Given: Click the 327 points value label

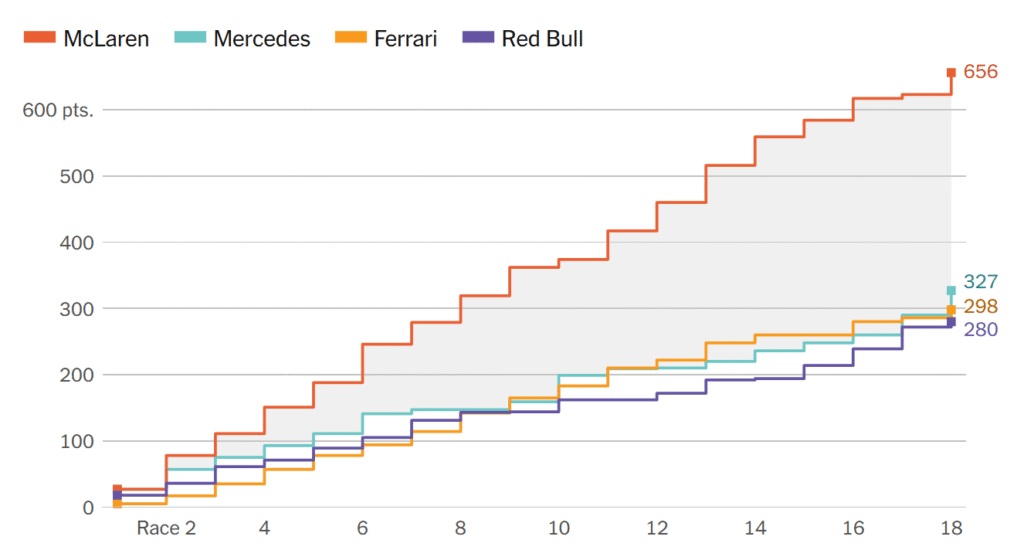Looking at the screenshot, I should click(x=981, y=282).
